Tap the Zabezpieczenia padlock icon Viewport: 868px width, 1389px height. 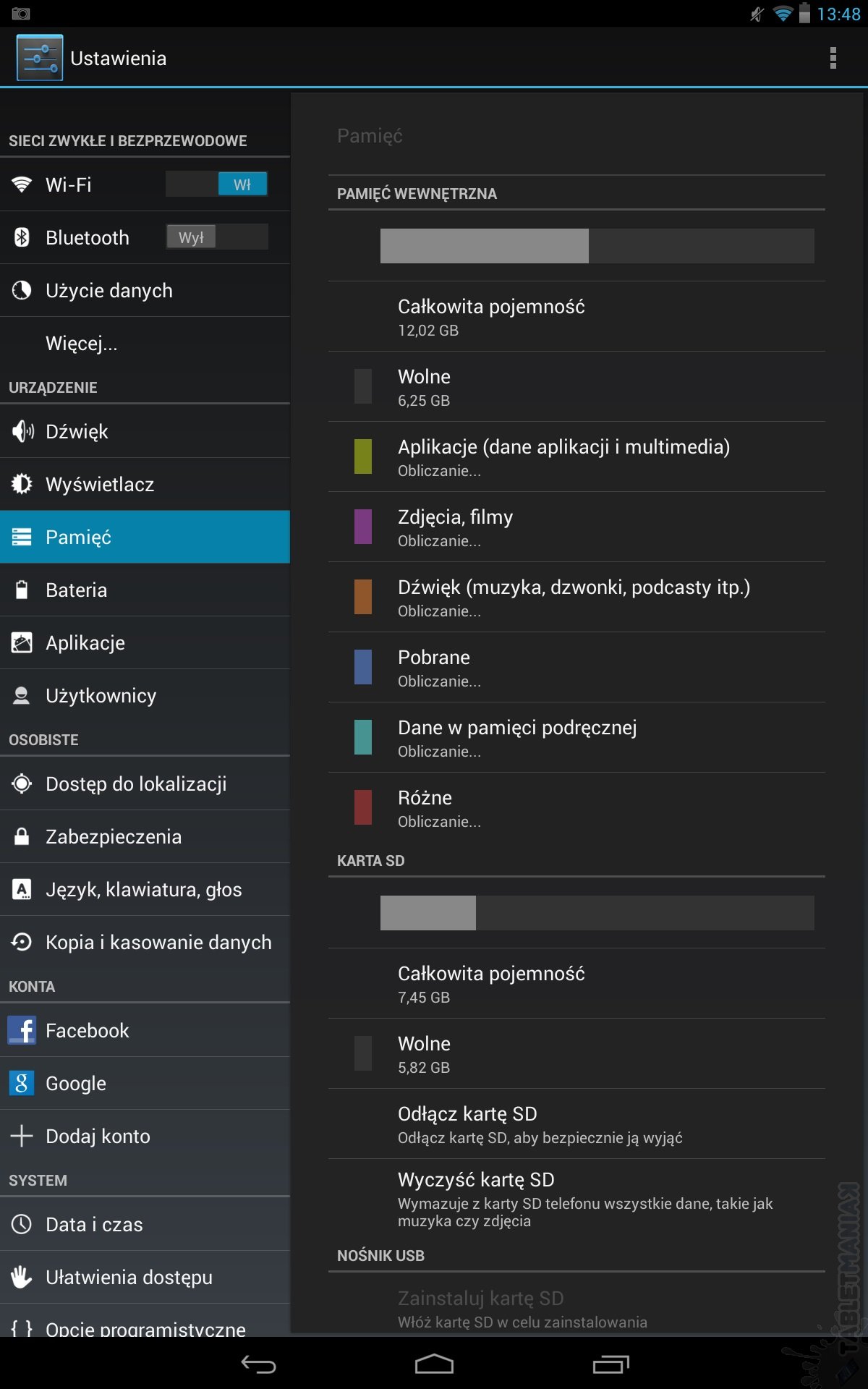22,837
